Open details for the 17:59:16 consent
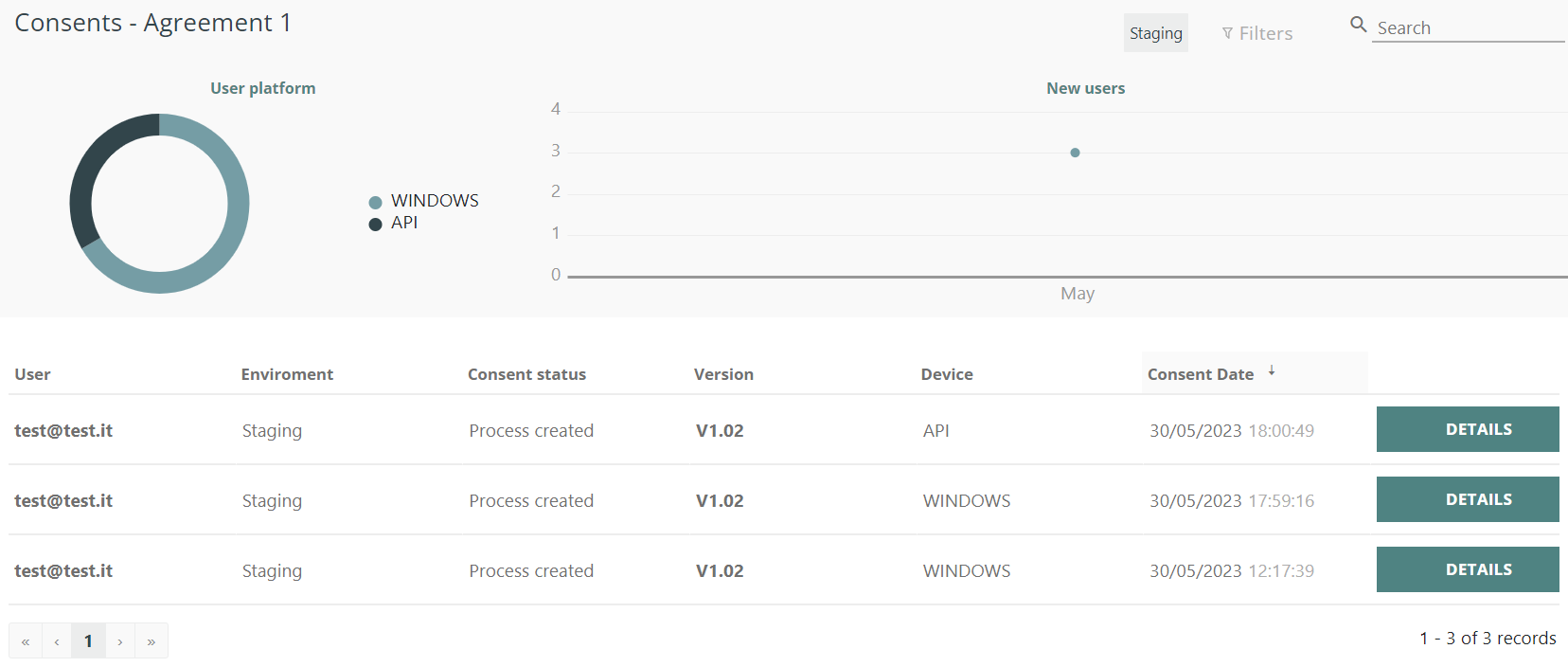 [x=1467, y=499]
